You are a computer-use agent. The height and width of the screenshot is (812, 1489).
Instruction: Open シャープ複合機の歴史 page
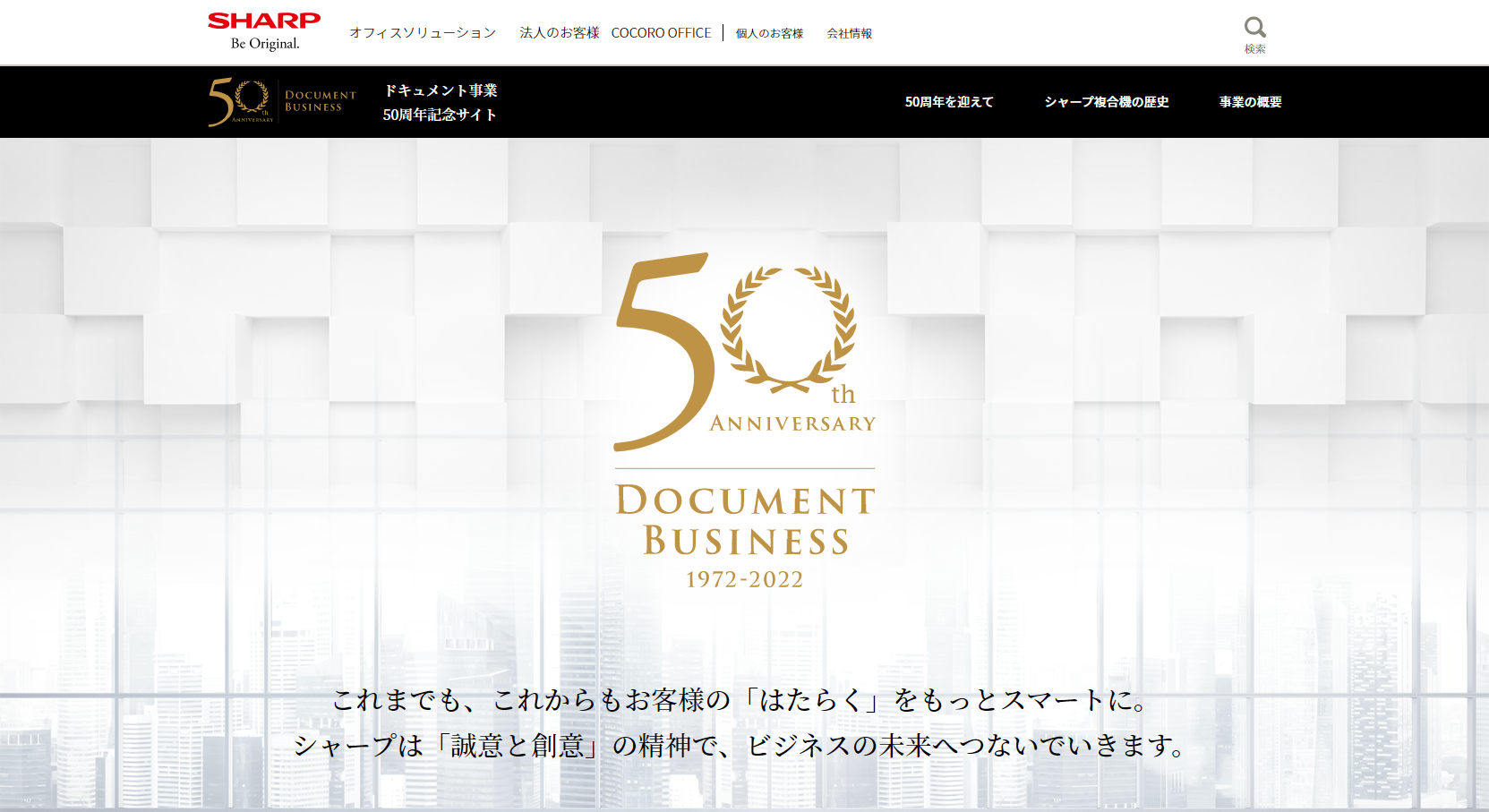pos(1107,102)
